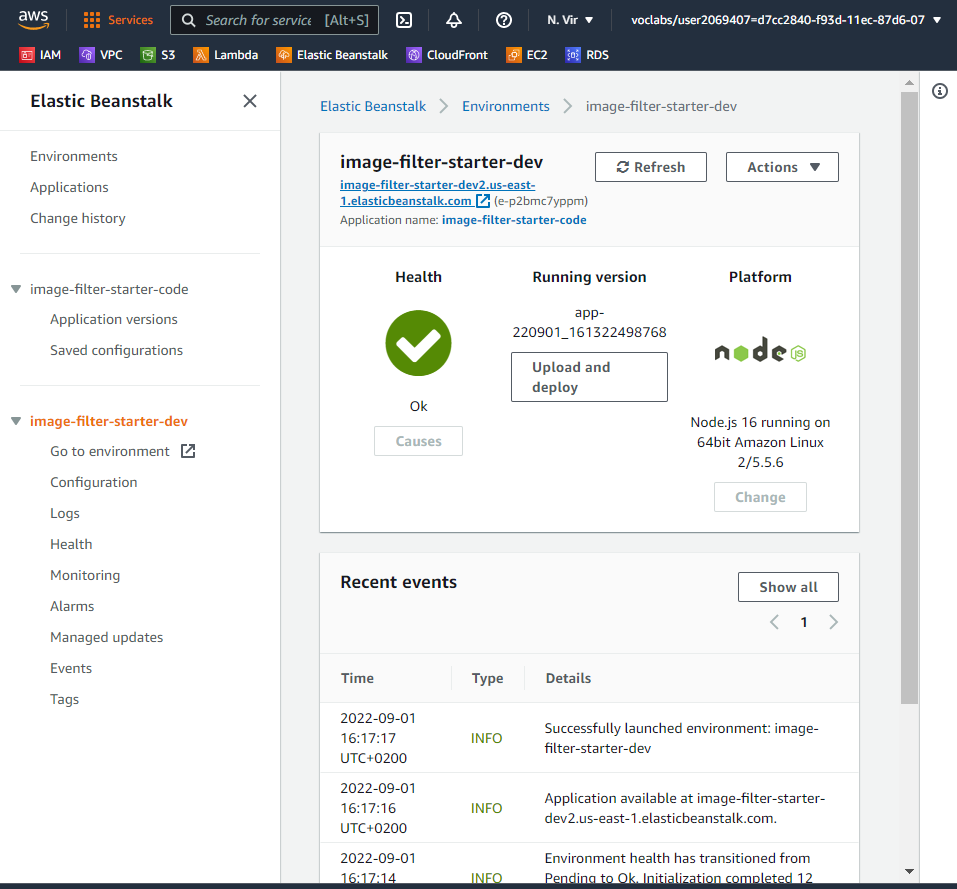Click the info icon near the scrollbar

939,91
